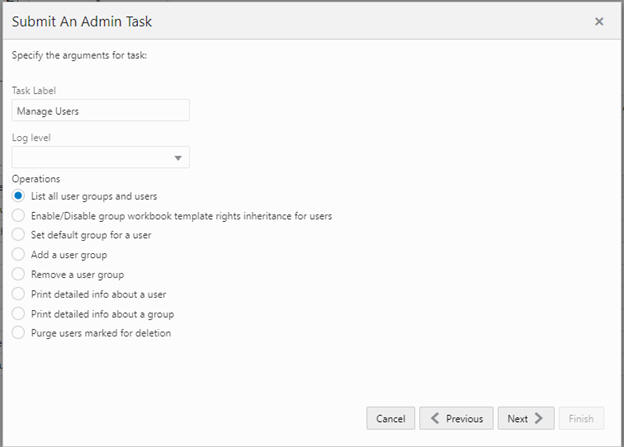Go back with the Previous button
This screenshot has width=624, height=447.
click(456, 419)
